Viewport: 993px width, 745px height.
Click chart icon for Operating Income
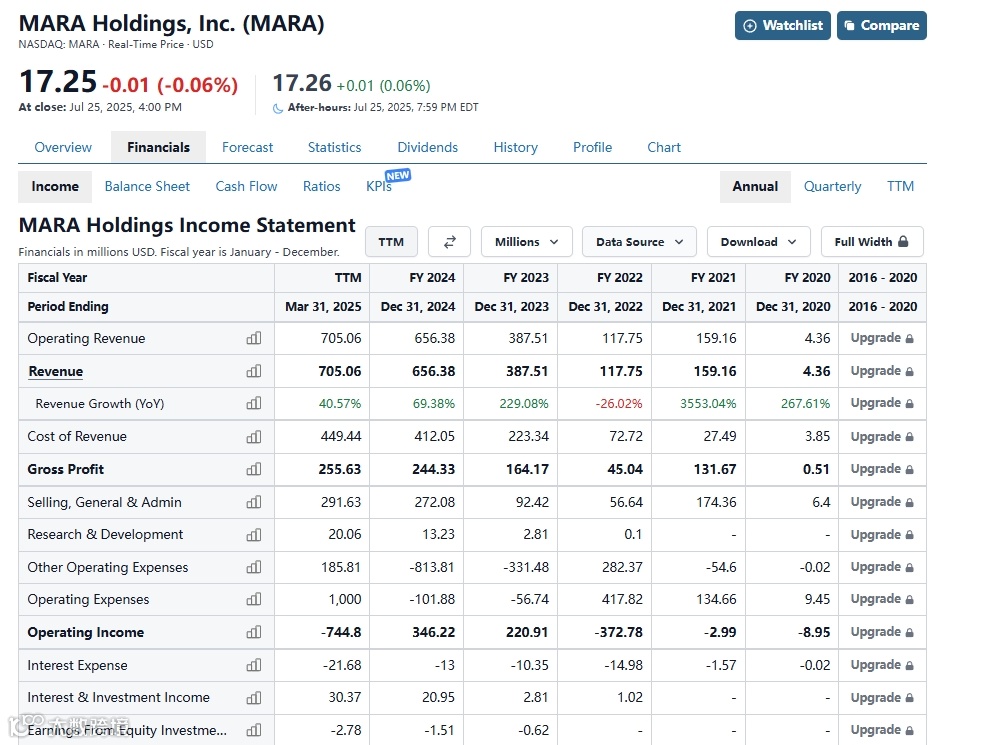tap(254, 632)
